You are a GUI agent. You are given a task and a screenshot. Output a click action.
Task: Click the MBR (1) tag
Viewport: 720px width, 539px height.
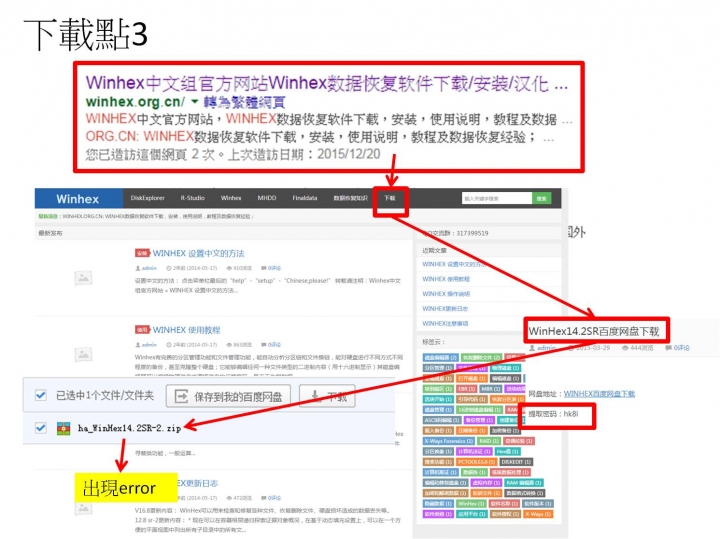490,389
